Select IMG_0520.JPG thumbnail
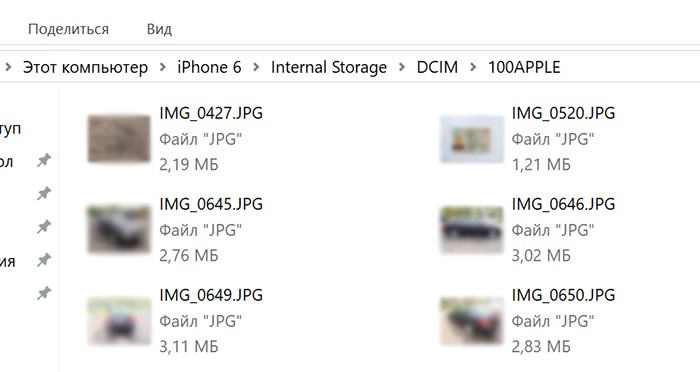Image resolution: width=700 pixels, height=372 pixels. tap(471, 139)
